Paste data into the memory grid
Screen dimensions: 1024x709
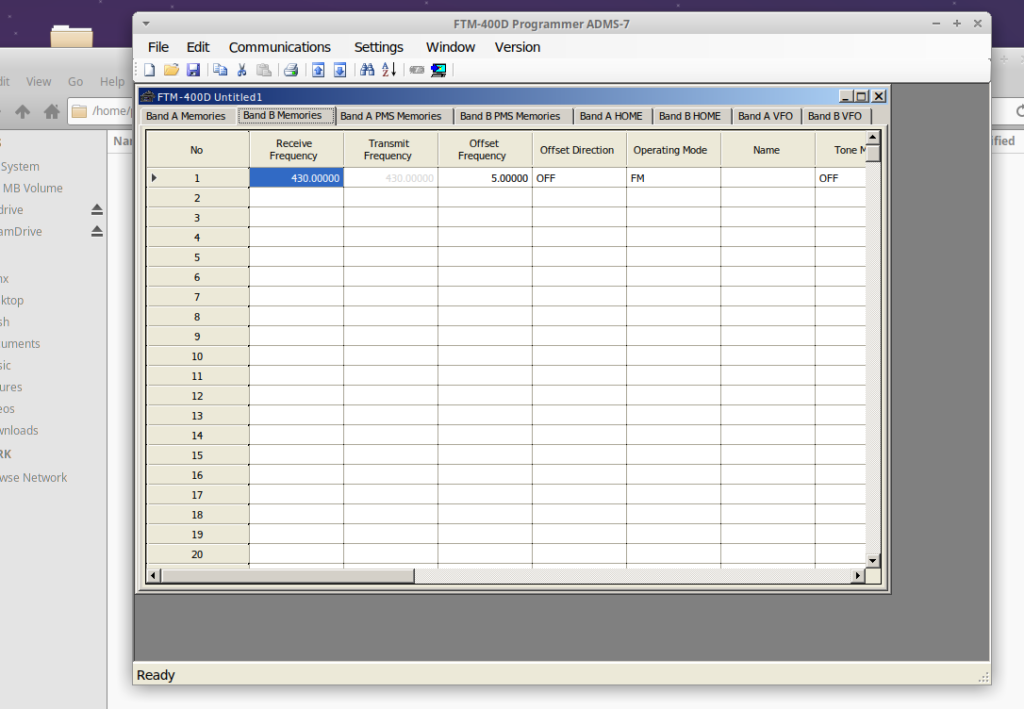click(x=264, y=69)
